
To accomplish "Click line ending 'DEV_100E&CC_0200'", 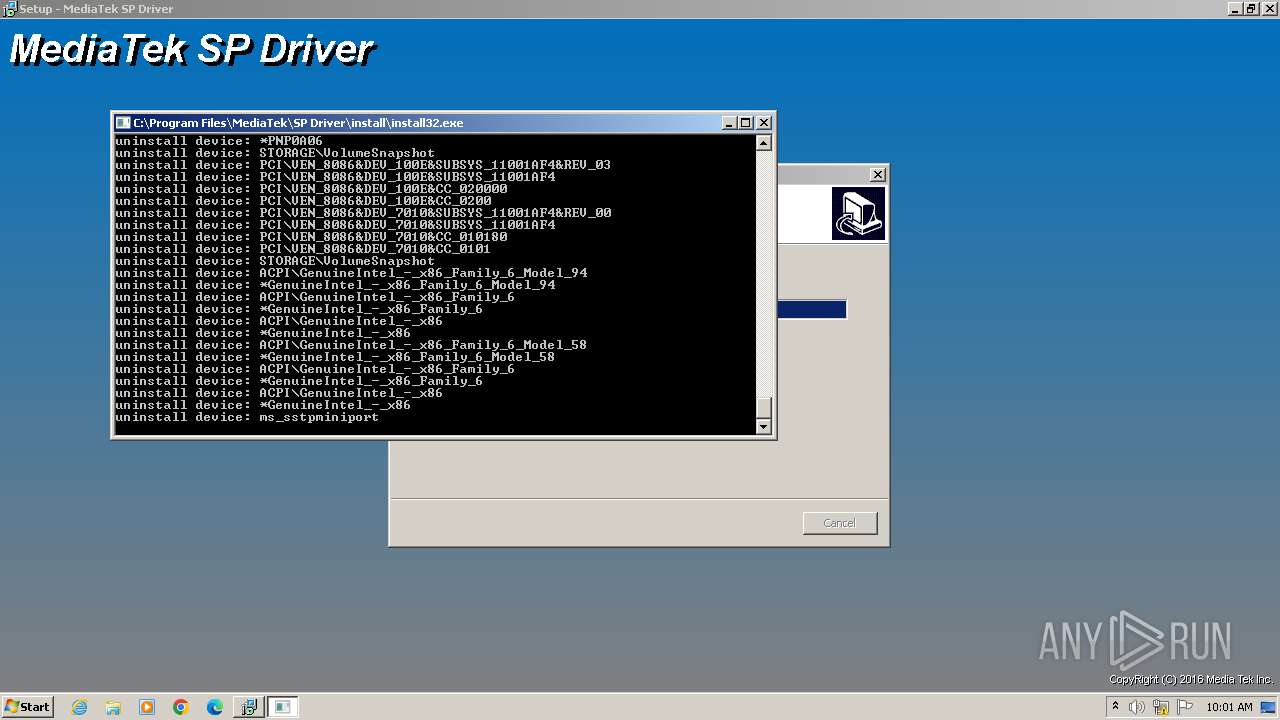I will click(303, 201).
